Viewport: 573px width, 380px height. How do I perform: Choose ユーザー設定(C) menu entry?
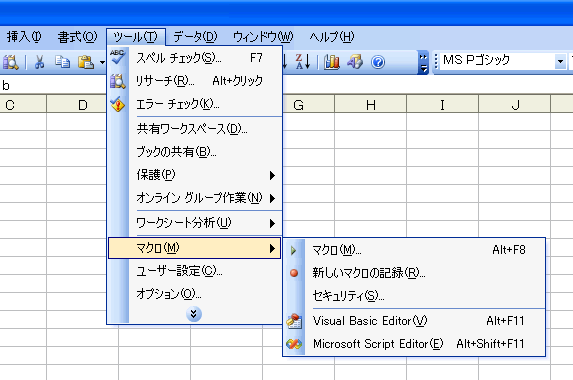pyautogui.click(x=195, y=271)
